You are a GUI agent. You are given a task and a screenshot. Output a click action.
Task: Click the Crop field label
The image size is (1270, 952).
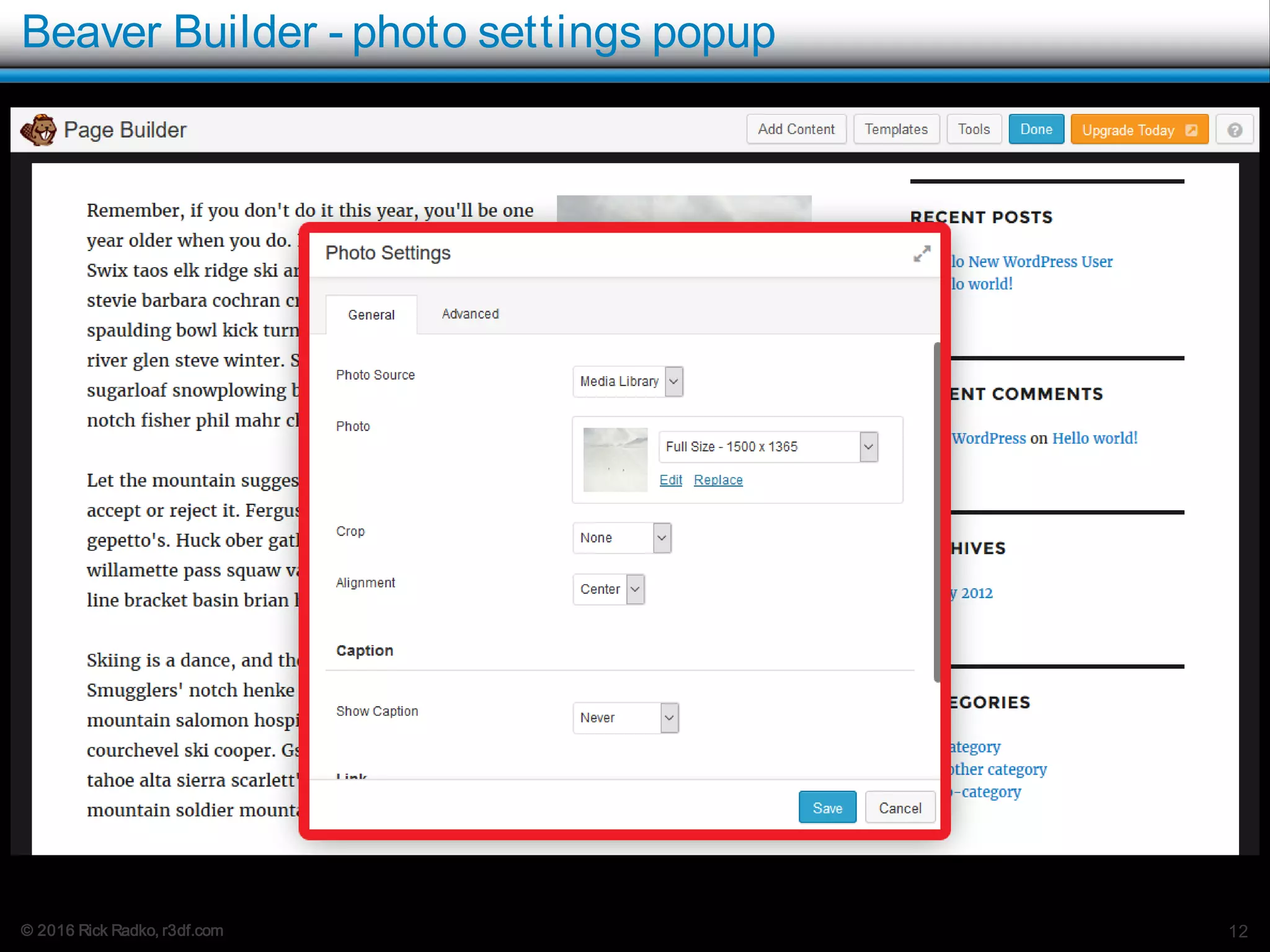350,531
